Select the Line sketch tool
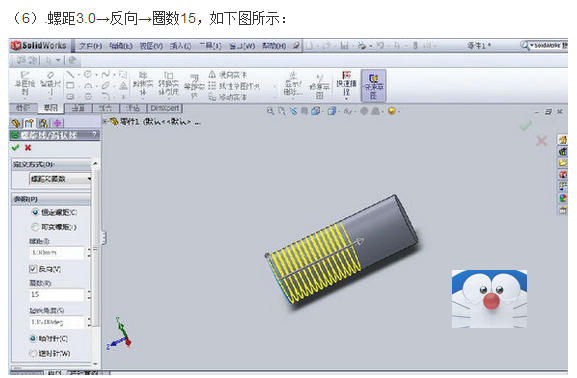The width and height of the screenshot is (577, 378). [x=70, y=75]
